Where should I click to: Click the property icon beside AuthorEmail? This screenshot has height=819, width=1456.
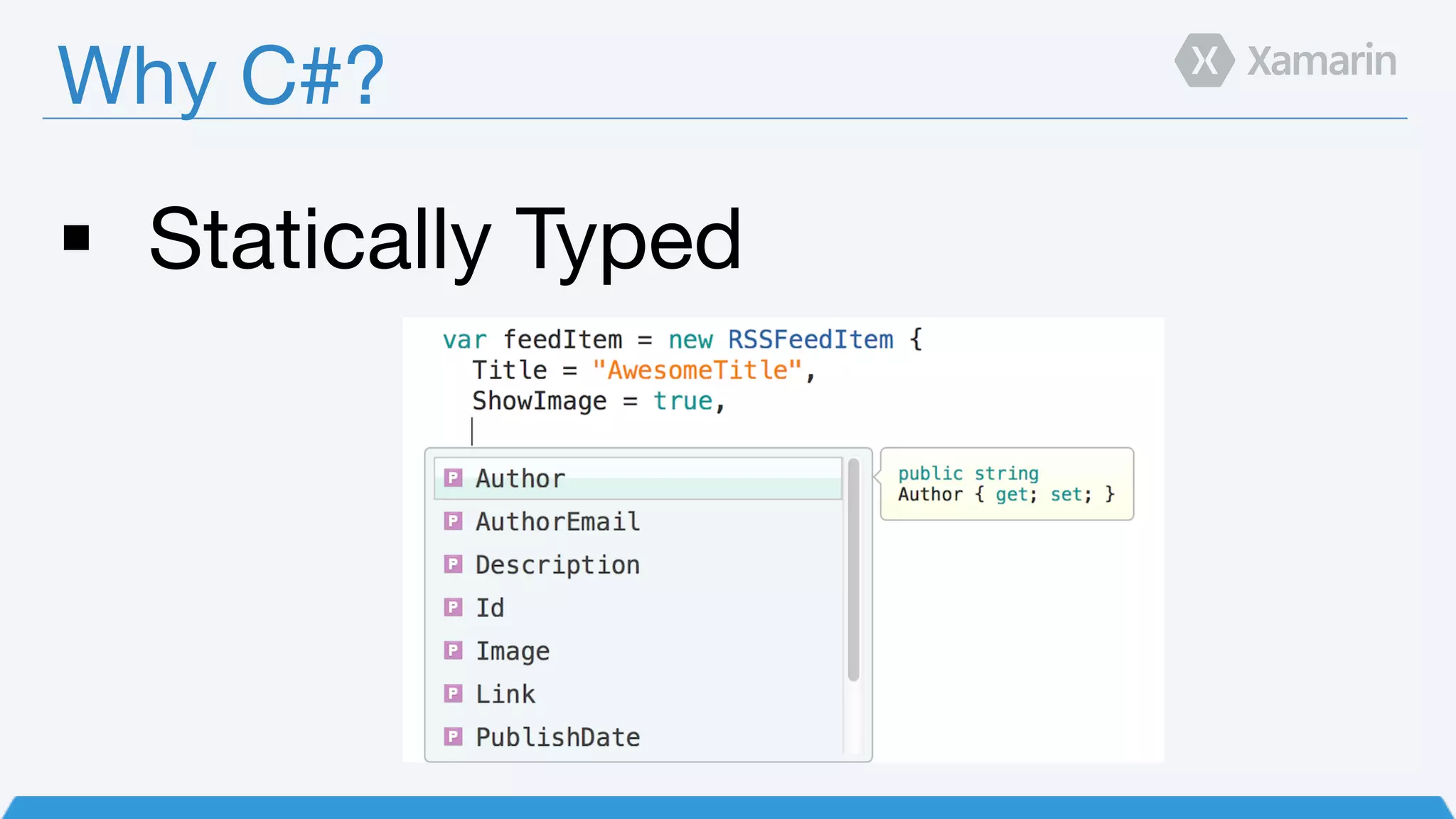click(x=454, y=521)
